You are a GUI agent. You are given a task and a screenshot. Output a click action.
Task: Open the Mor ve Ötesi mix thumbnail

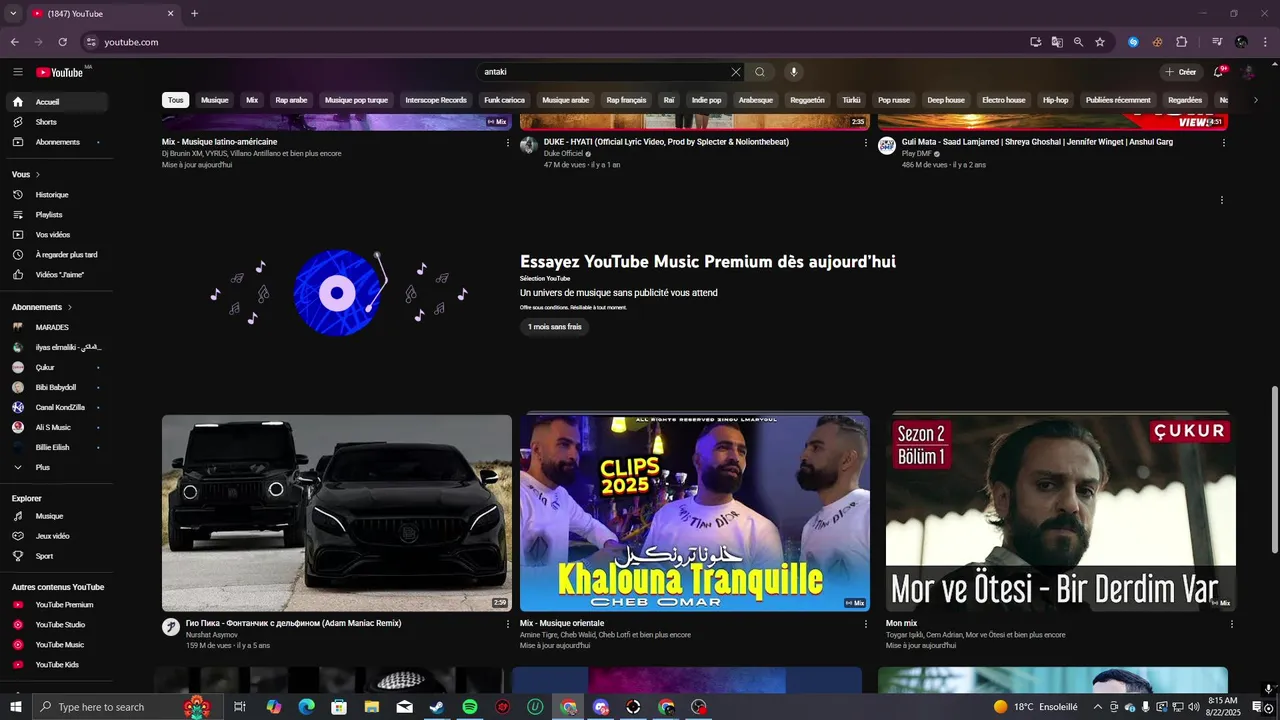pyautogui.click(x=1060, y=513)
